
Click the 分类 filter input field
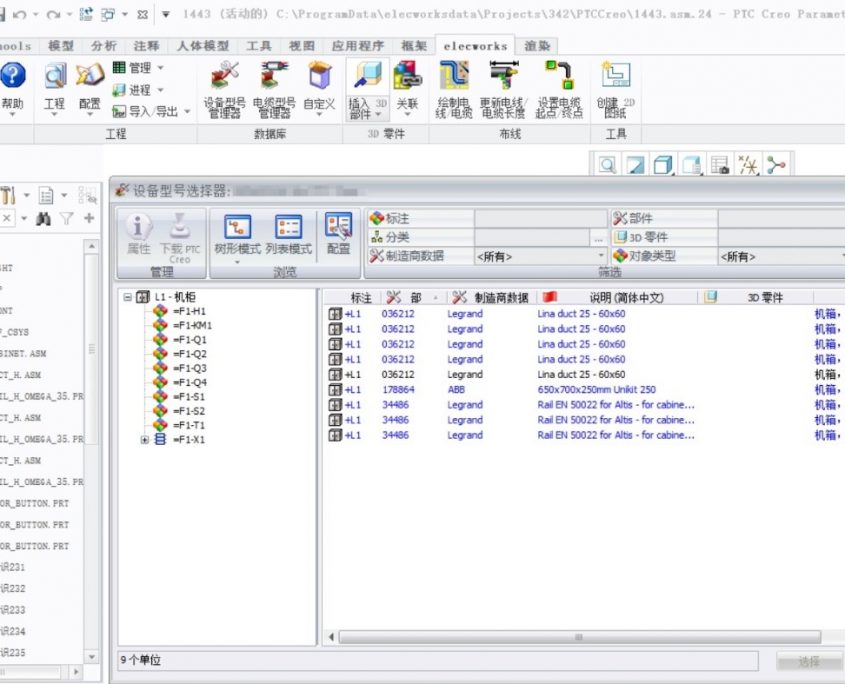[x=532, y=238]
